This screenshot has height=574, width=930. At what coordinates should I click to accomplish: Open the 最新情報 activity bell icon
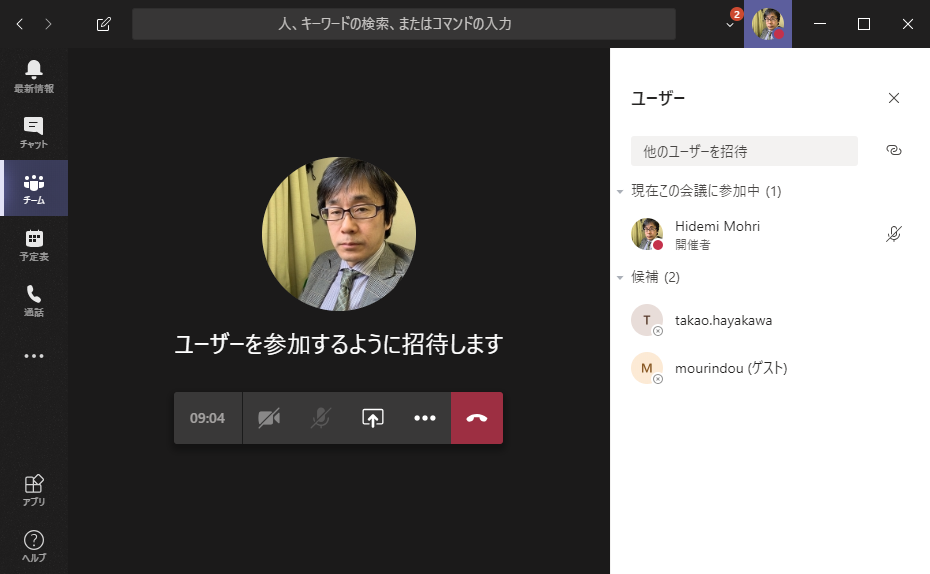34,75
